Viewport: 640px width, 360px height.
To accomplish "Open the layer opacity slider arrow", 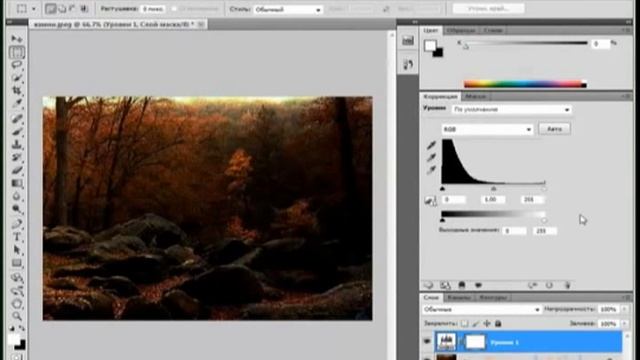I will 625,309.
